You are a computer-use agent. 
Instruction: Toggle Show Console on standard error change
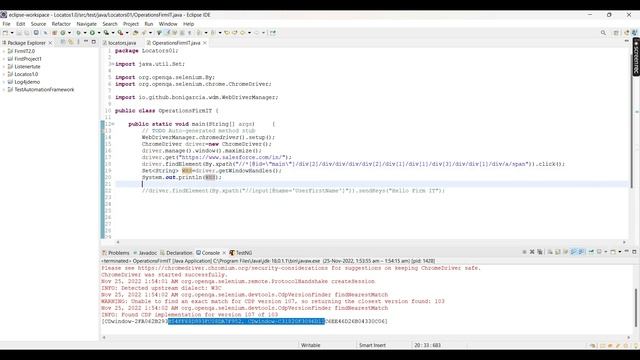[581, 252]
